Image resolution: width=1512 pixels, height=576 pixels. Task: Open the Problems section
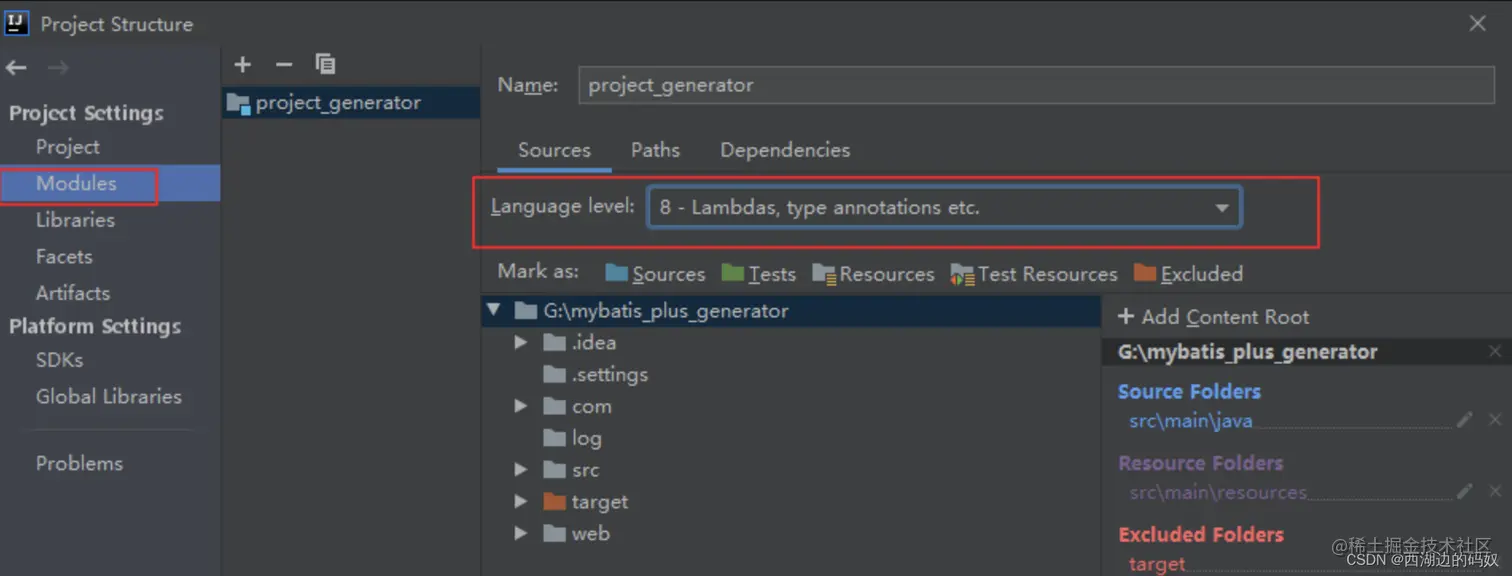point(79,464)
